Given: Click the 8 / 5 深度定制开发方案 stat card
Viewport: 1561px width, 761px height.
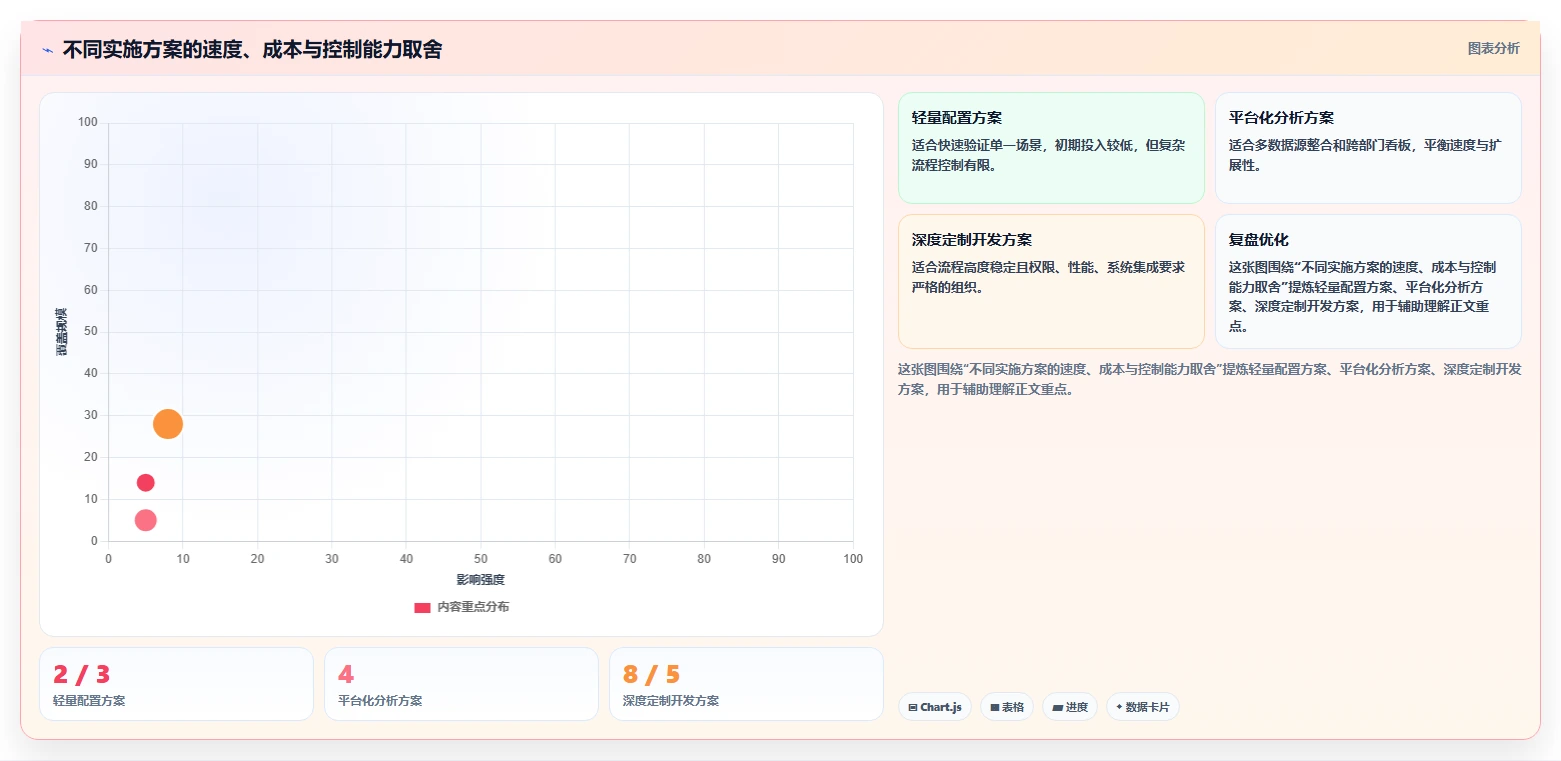Looking at the screenshot, I should point(746,684).
